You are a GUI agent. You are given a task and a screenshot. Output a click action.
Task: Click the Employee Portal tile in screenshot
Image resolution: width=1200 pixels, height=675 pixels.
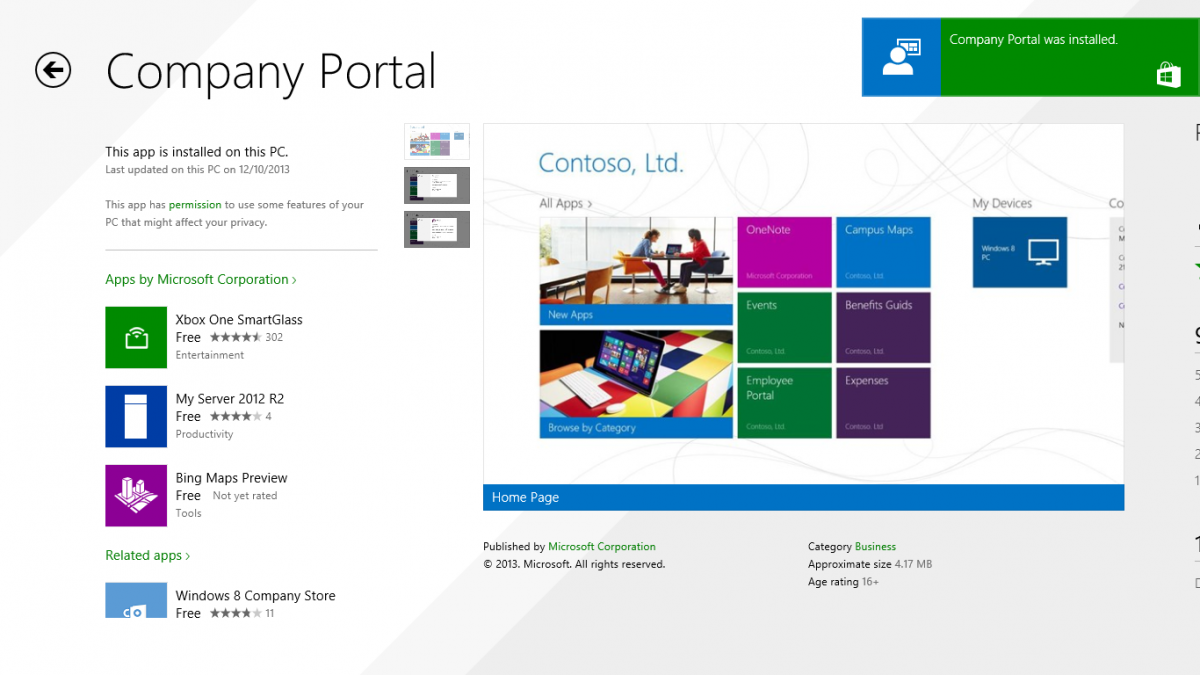(785, 403)
